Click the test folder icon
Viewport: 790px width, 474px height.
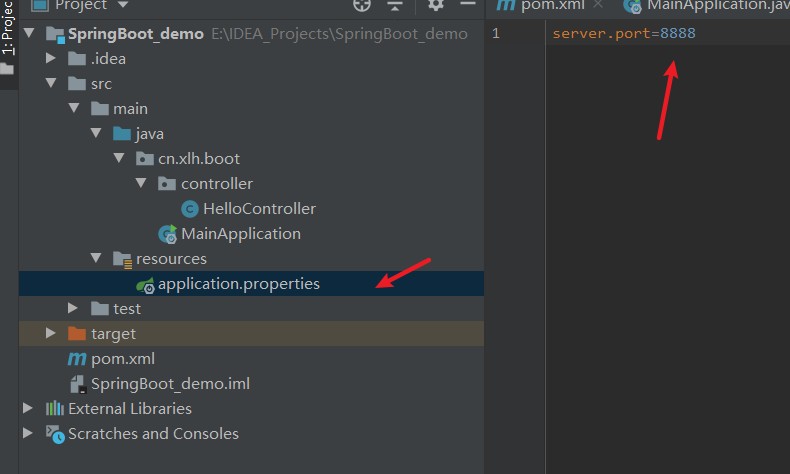pos(100,308)
